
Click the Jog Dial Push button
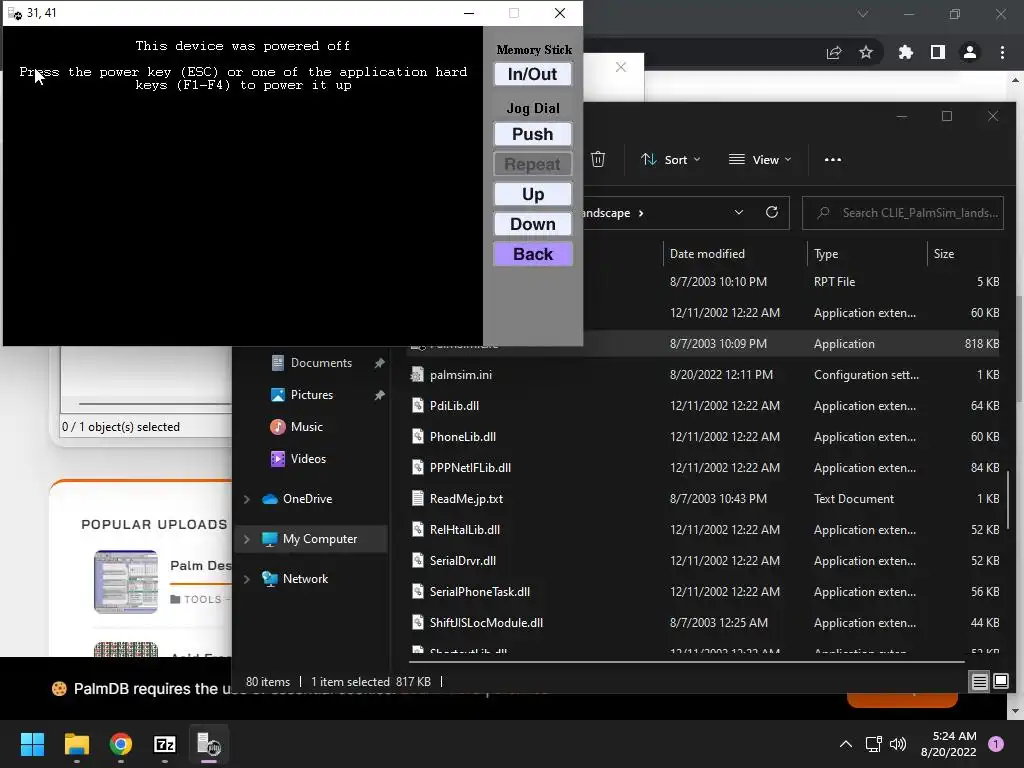(532, 134)
